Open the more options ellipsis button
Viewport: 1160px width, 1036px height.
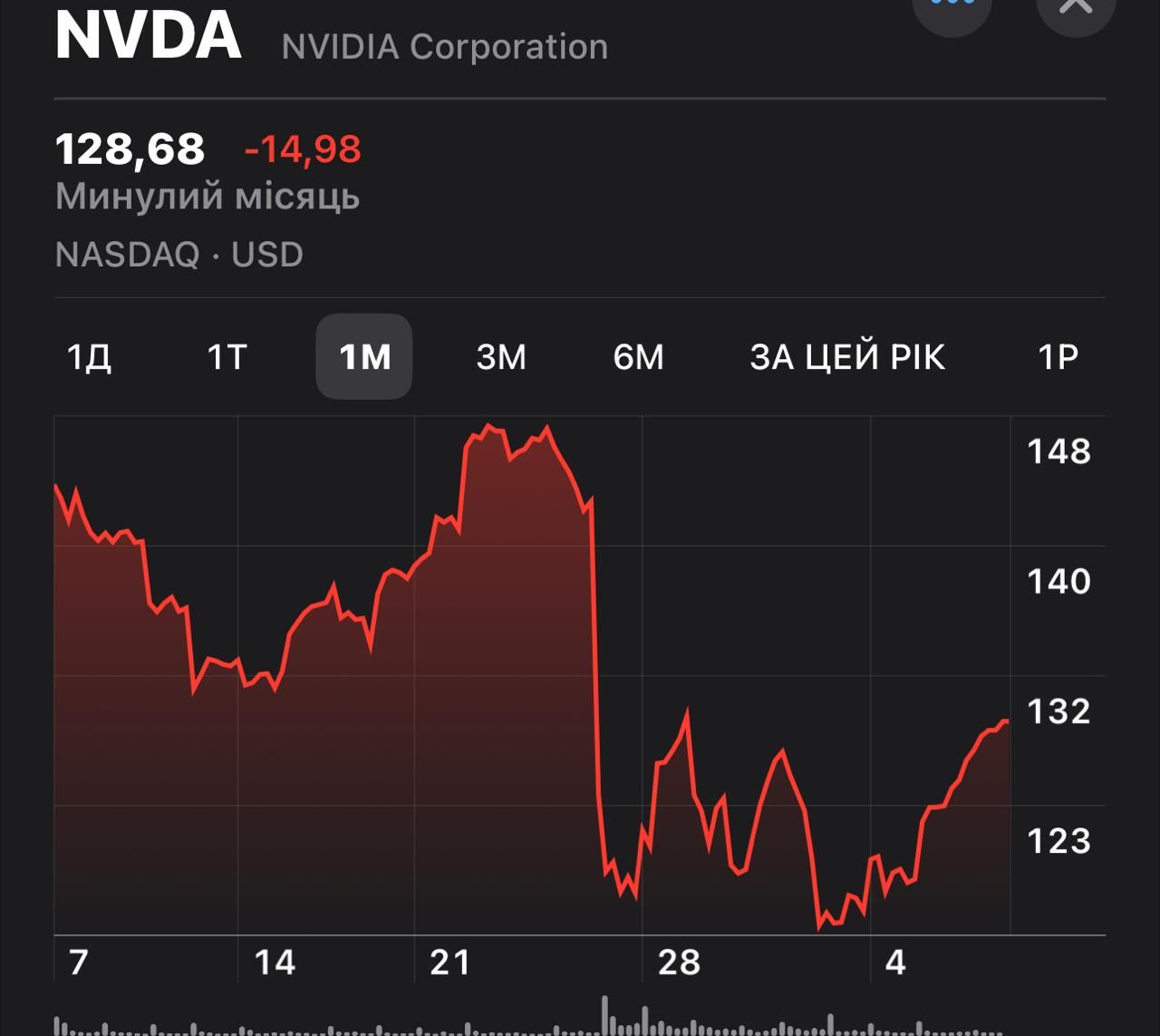tap(952, 7)
